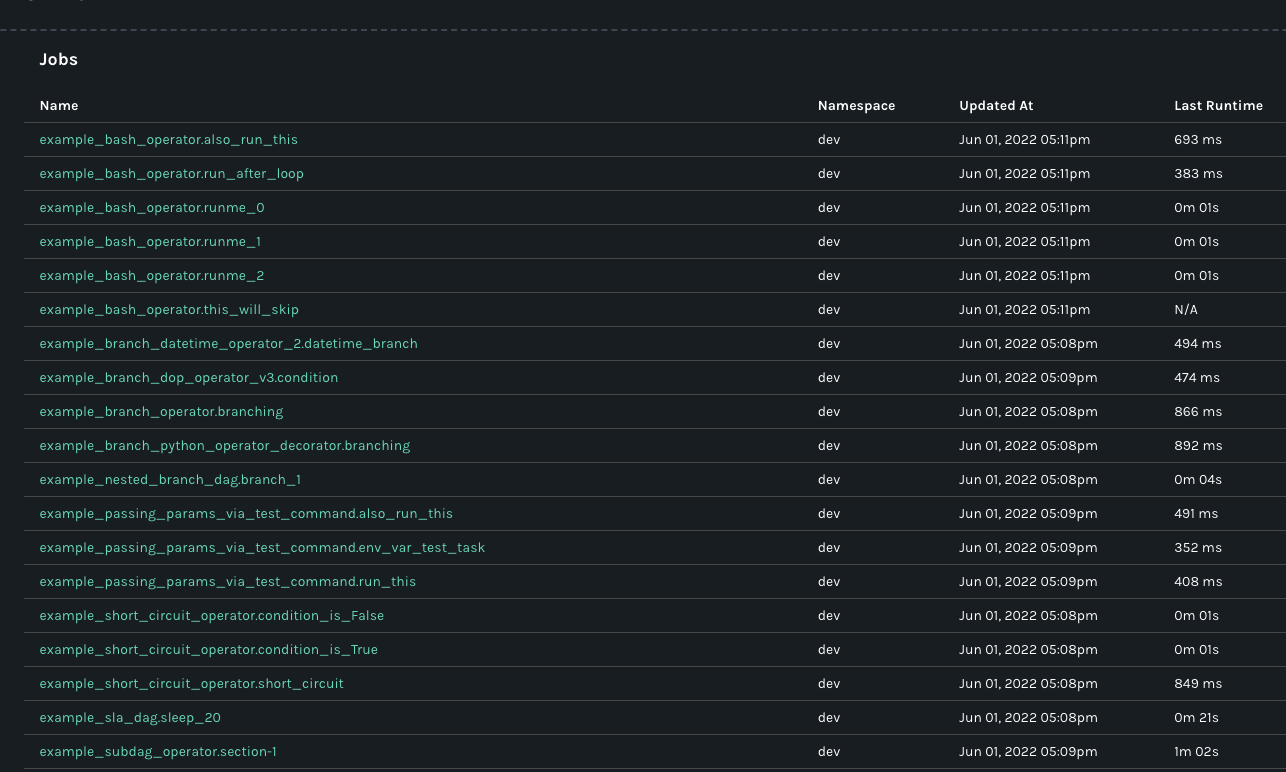The width and height of the screenshot is (1286, 772).
Task: Open the example_subdag_operator.section-1 job
Action: click(157, 751)
